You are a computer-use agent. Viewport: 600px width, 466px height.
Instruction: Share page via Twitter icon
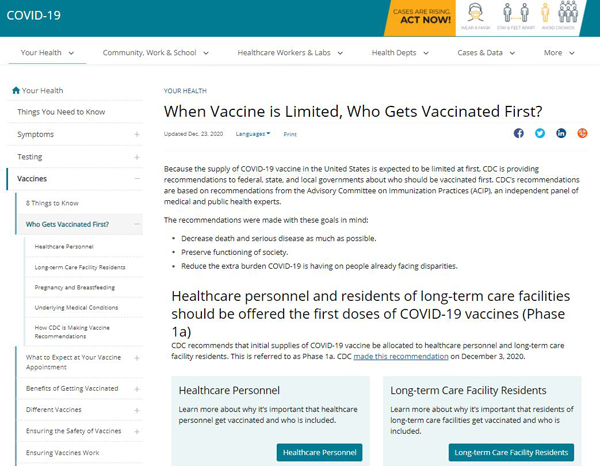[x=540, y=133]
